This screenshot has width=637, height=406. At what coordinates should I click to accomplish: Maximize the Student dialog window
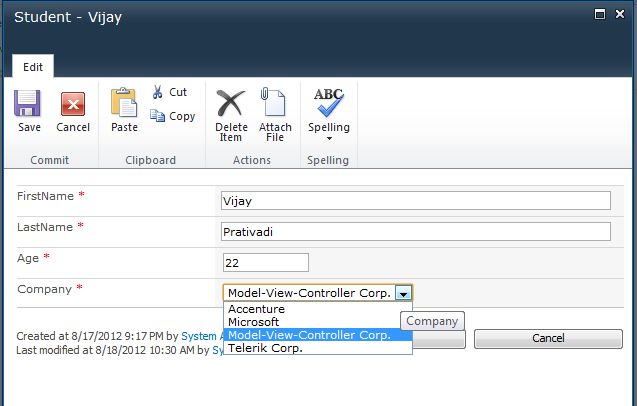[x=600, y=14]
